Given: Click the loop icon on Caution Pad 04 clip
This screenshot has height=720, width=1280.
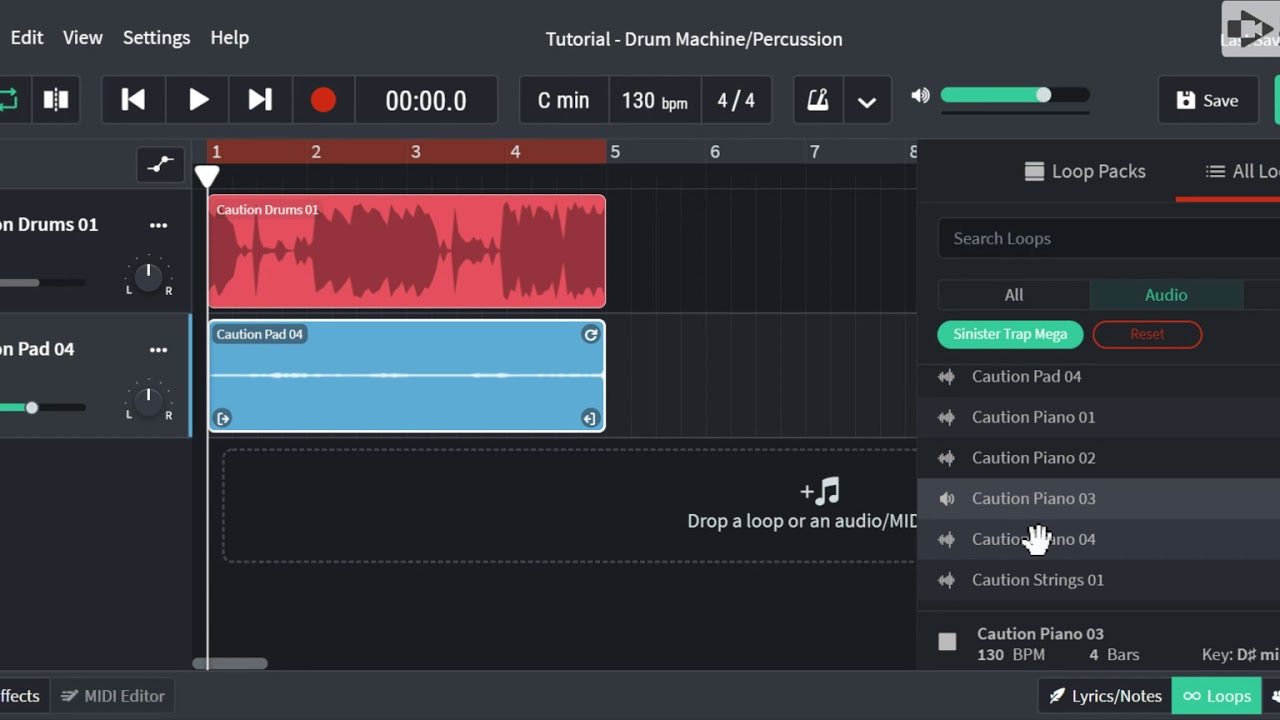Looking at the screenshot, I should click(590, 335).
